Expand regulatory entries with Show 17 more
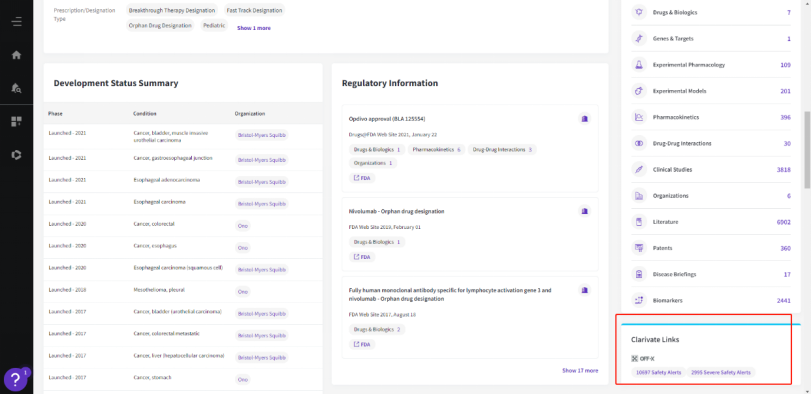Screen dimensions: 811x394 (580, 371)
